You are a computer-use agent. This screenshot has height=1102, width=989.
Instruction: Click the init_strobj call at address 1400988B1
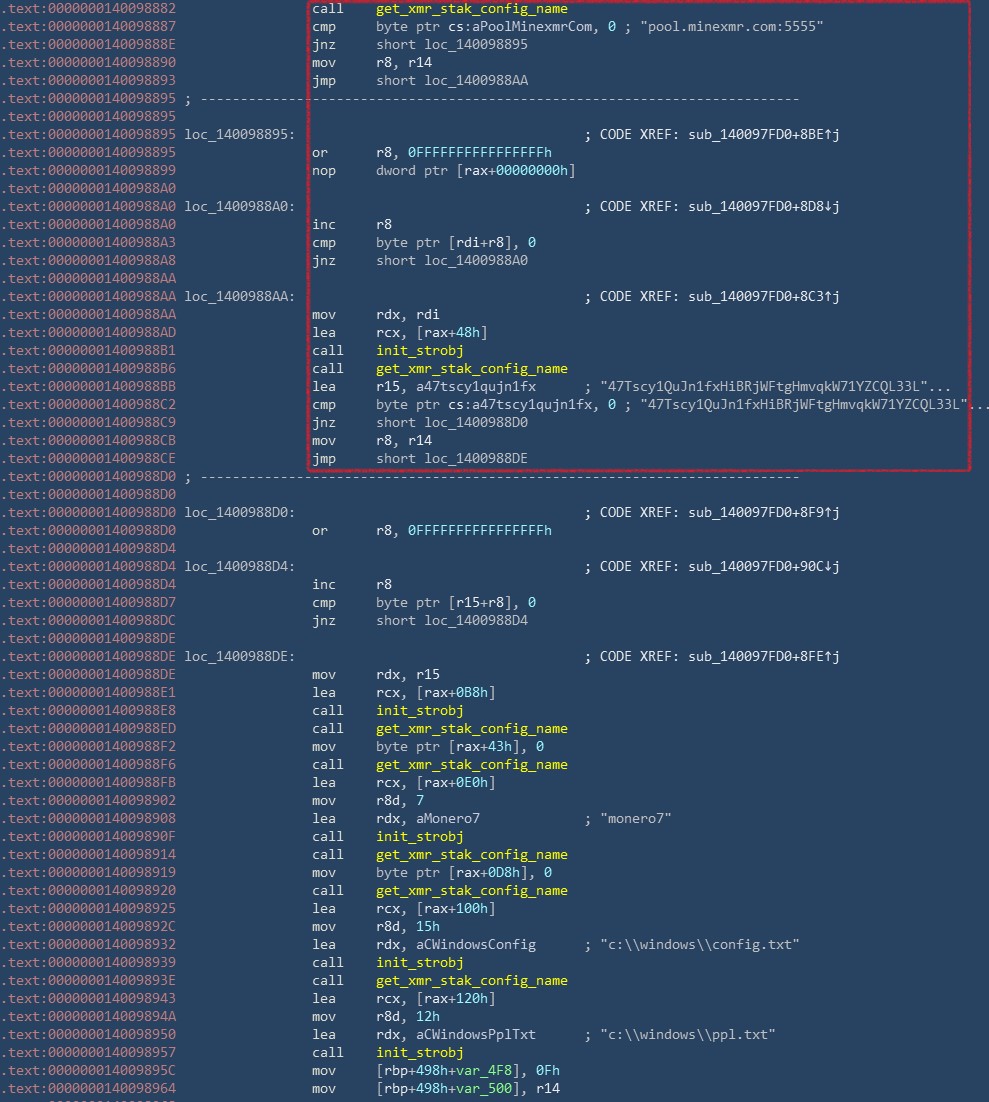(x=419, y=351)
